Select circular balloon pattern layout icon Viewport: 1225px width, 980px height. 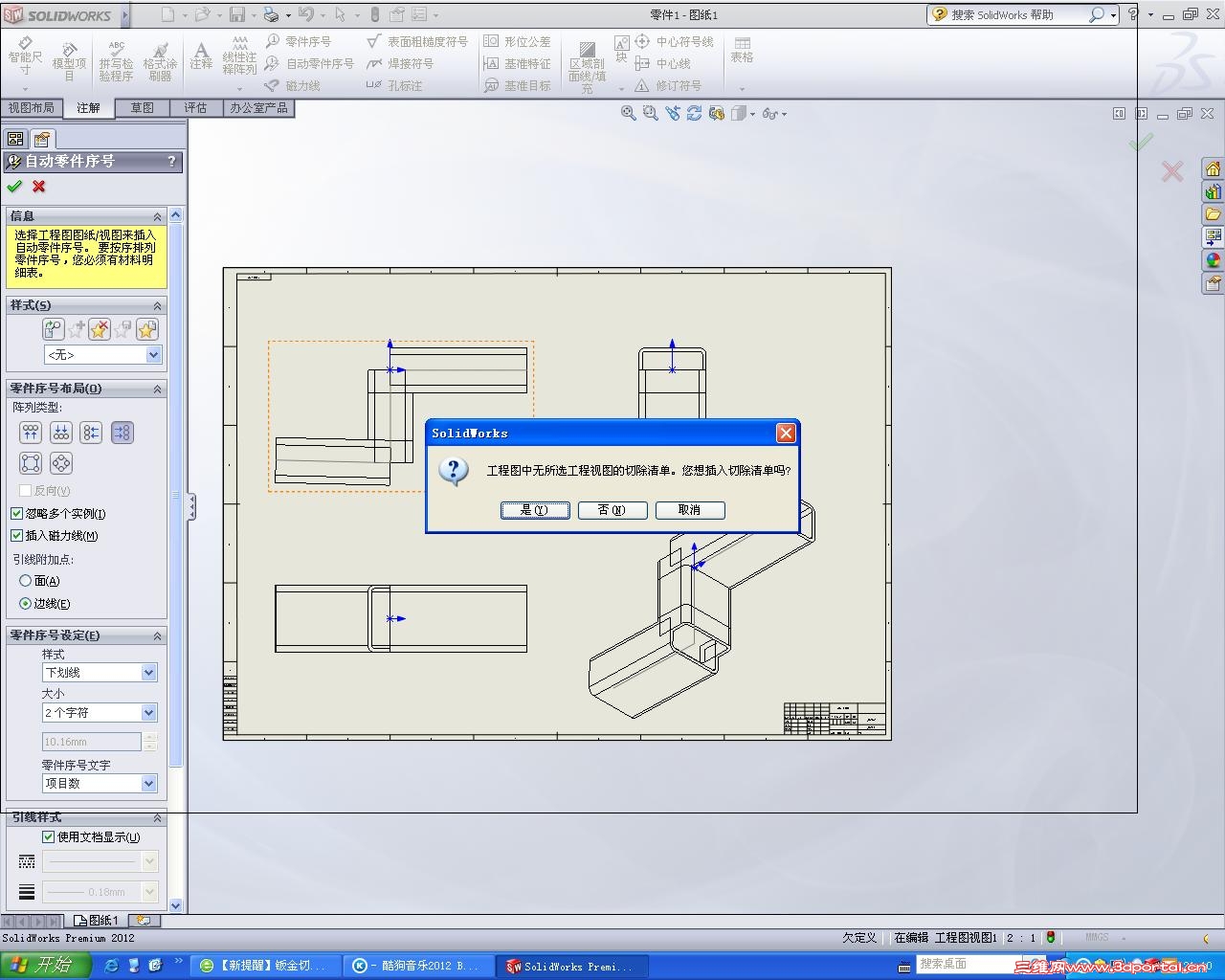click(61, 464)
